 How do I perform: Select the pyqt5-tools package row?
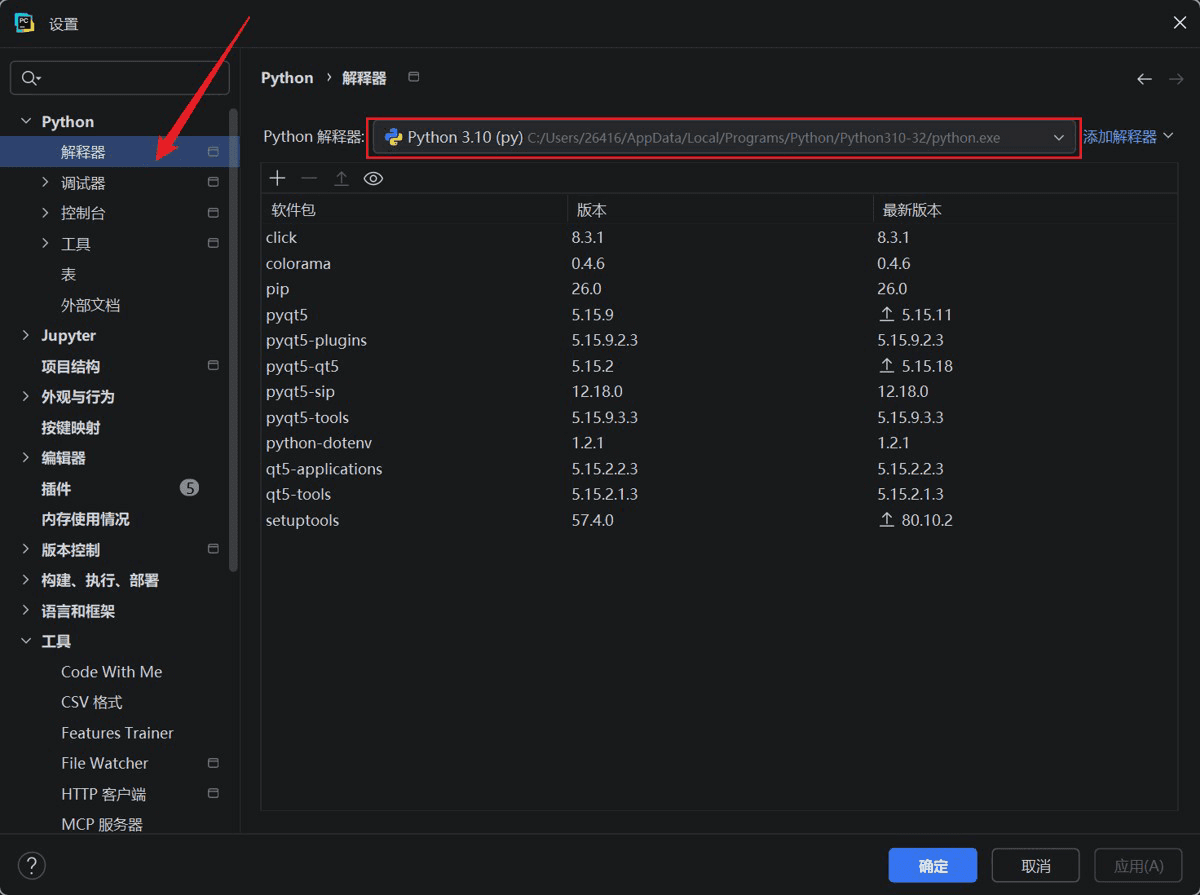(x=719, y=417)
